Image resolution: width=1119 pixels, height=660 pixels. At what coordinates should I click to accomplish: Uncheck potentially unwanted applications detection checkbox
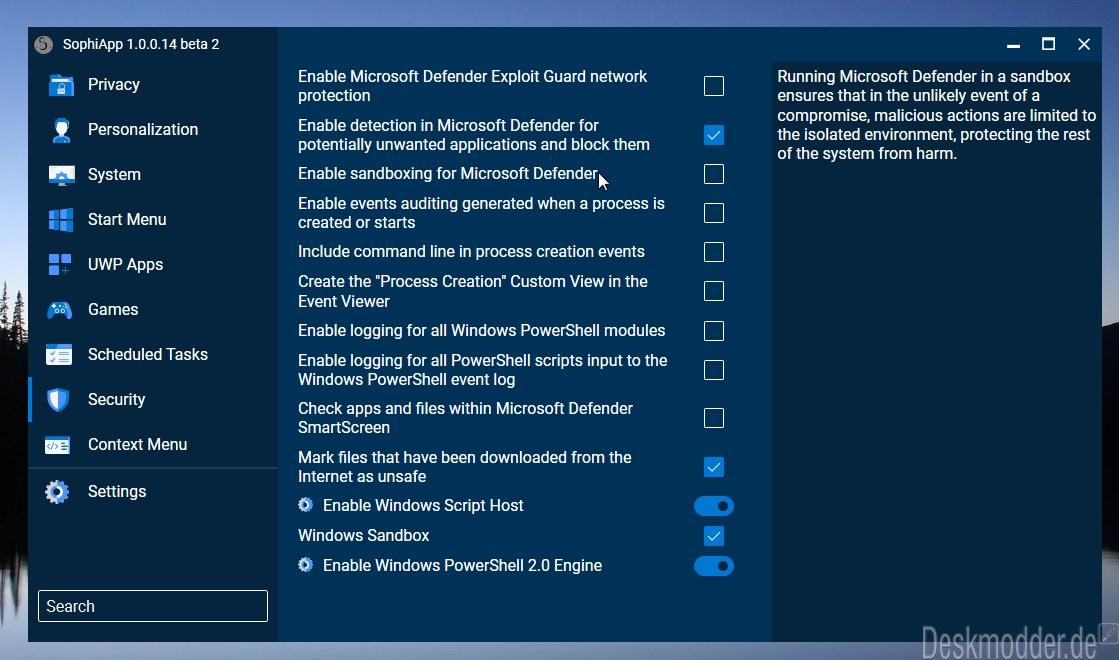coord(714,135)
